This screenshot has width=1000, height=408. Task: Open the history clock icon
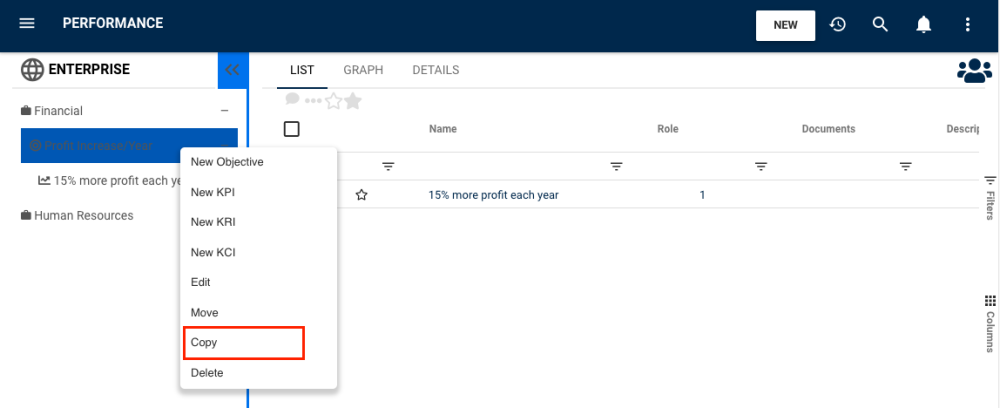(x=838, y=24)
